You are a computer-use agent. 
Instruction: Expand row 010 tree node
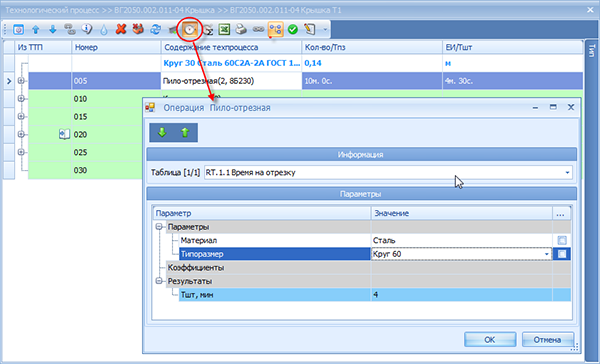[21, 99]
